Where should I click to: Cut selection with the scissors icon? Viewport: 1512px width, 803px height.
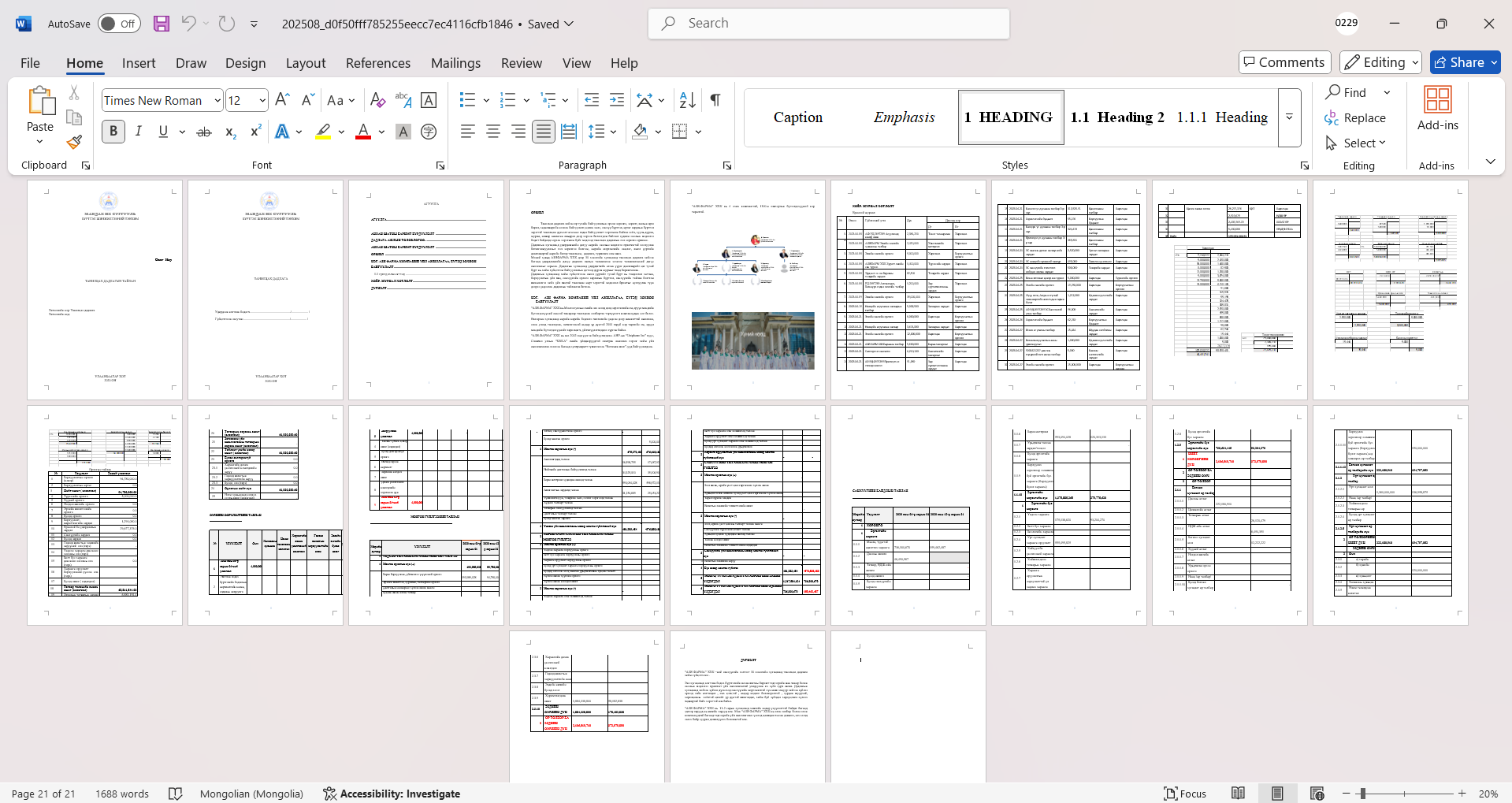coord(74,93)
